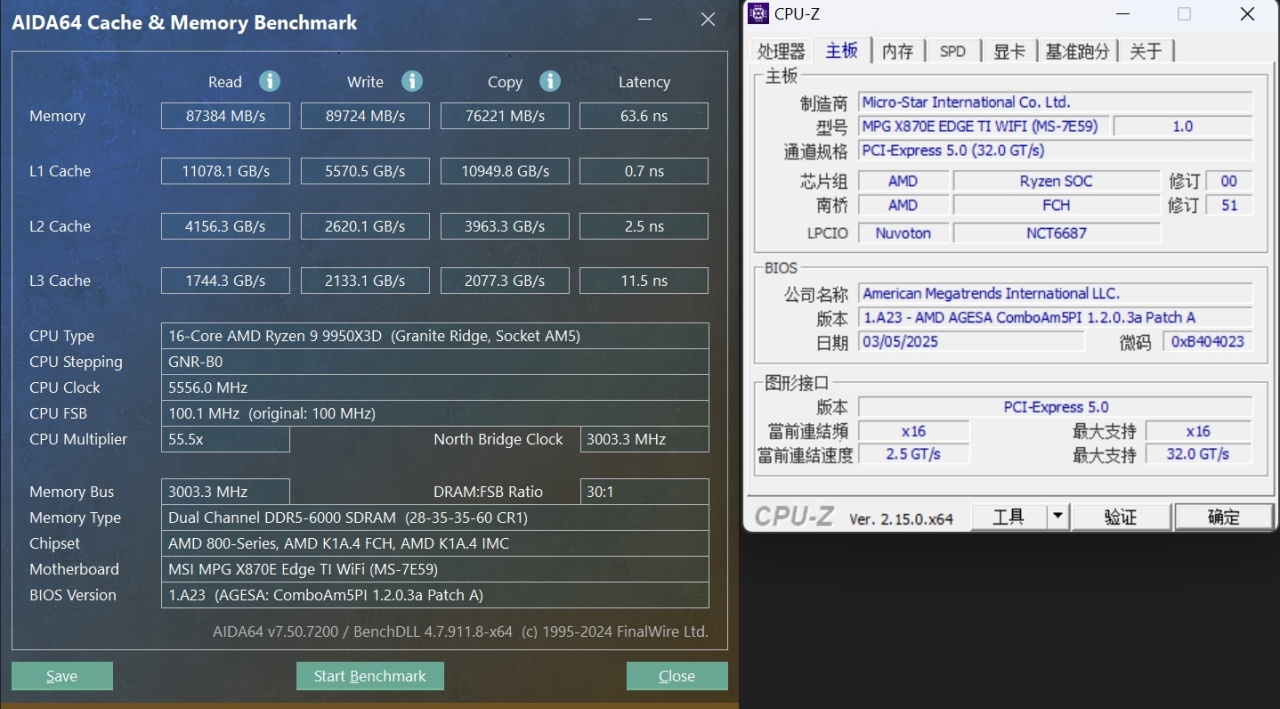
Task: Select the 主板 tab in CPU-Z
Action: (x=841, y=50)
